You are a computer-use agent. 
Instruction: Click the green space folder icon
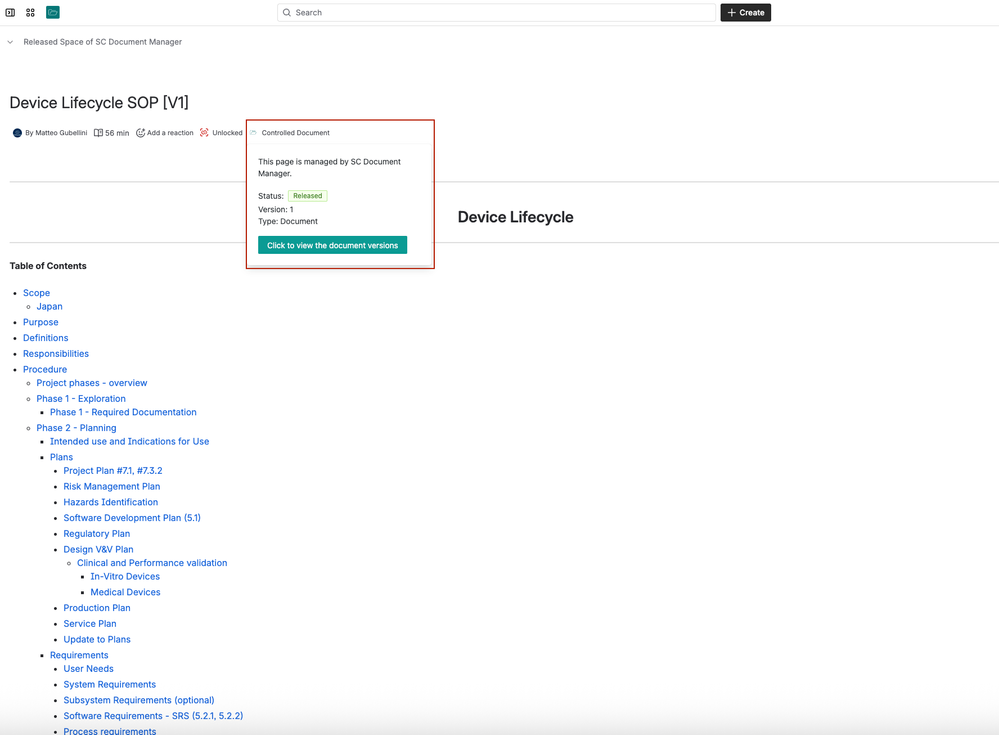tap(53, 13)
